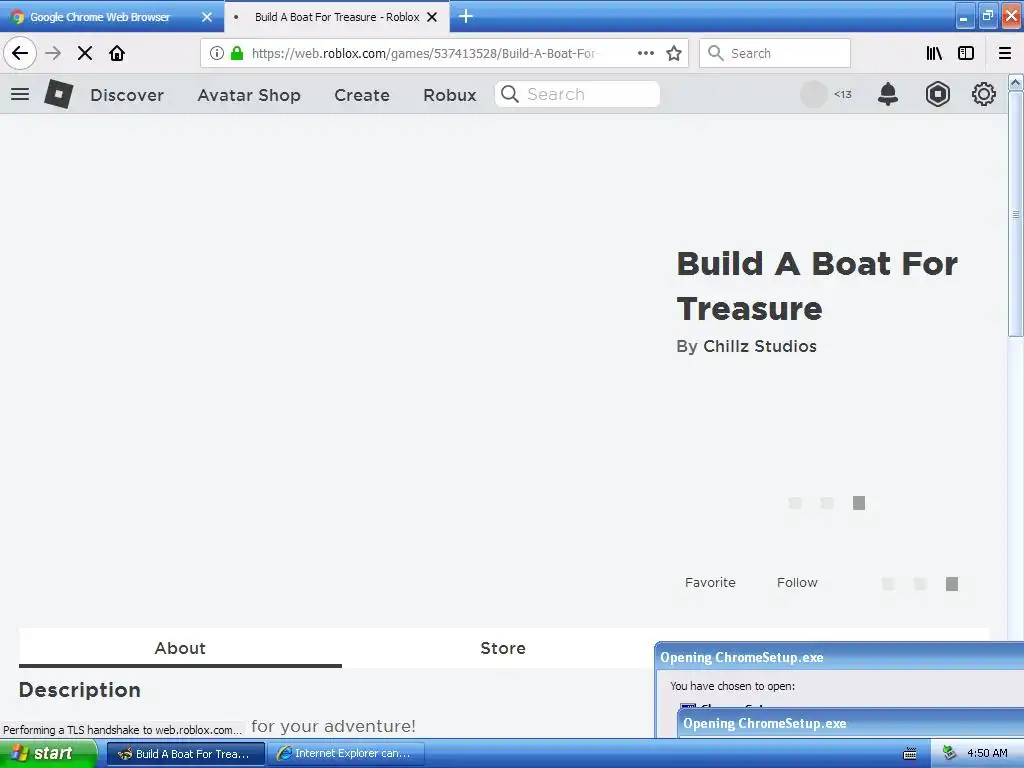Show site information via the info icon
This screenshot has width=1024, height=768.
tap(217, 53)
